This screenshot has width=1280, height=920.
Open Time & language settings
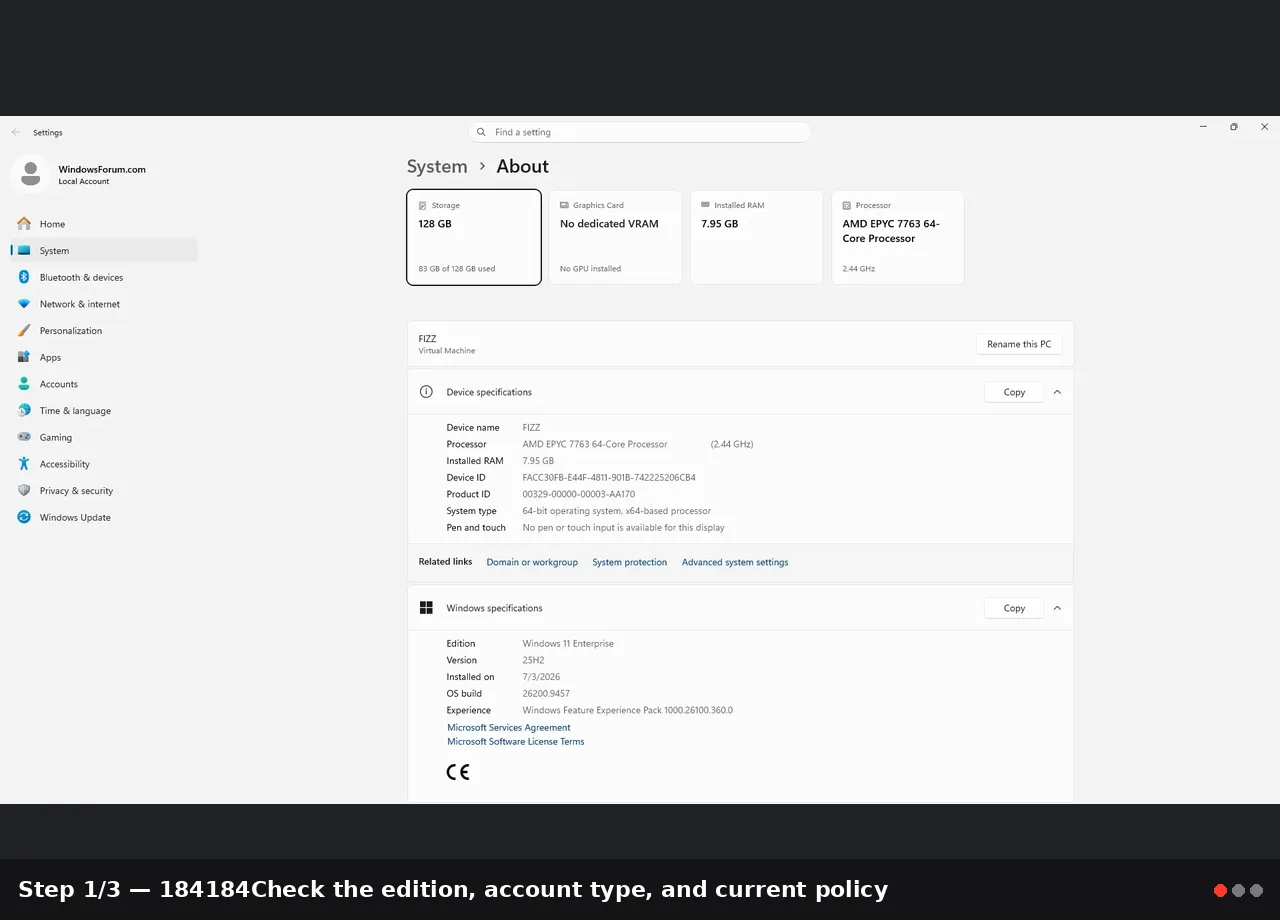104,411
